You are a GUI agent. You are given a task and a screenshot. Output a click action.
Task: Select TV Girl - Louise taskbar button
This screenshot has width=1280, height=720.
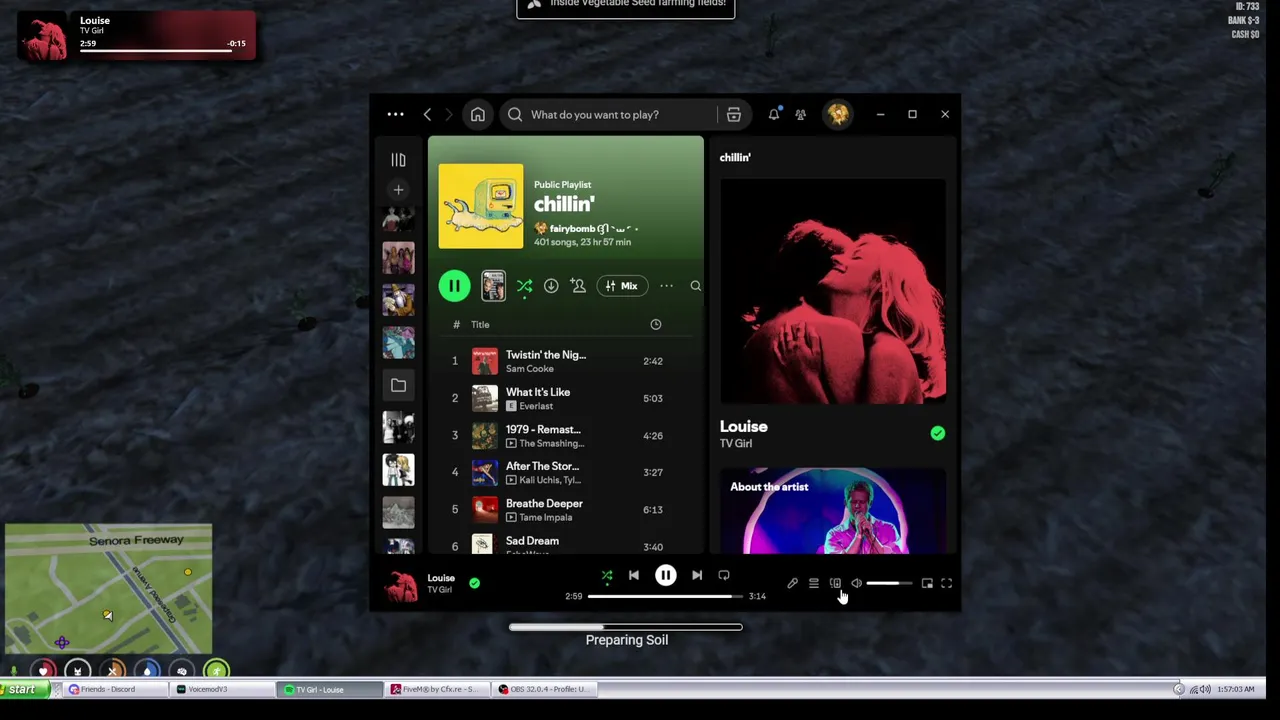coord(330,689)
